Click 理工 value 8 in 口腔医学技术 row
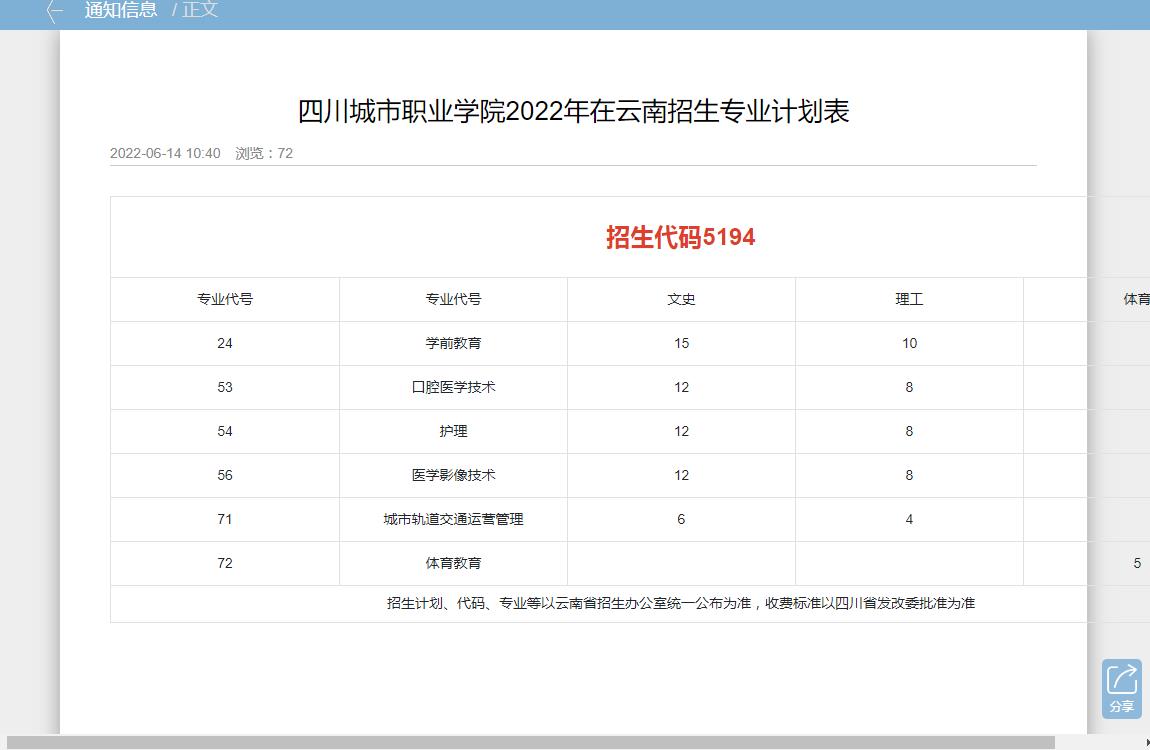 (x=909, y=387)
